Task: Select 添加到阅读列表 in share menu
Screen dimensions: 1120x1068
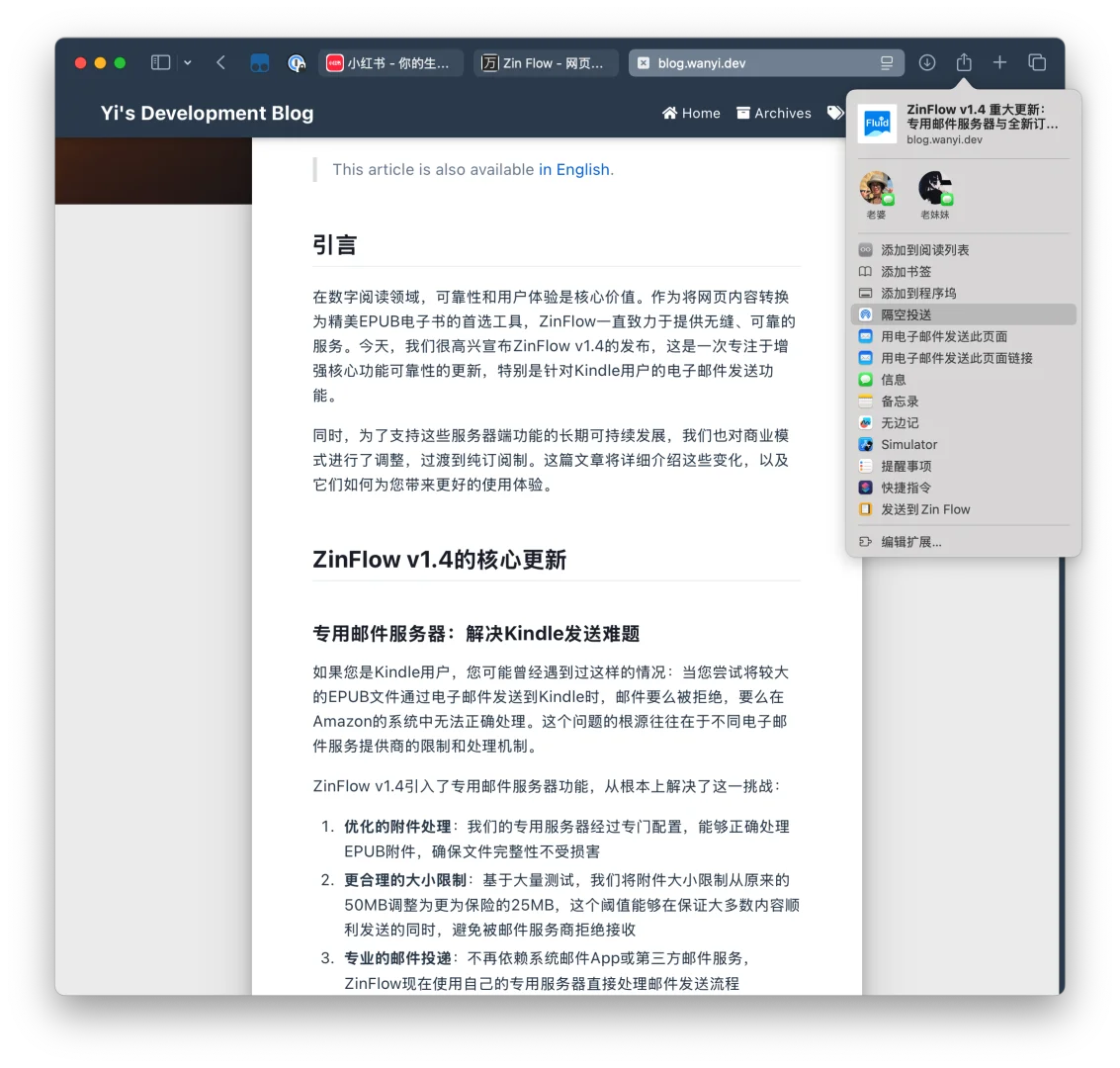Action: coord(964,250)
